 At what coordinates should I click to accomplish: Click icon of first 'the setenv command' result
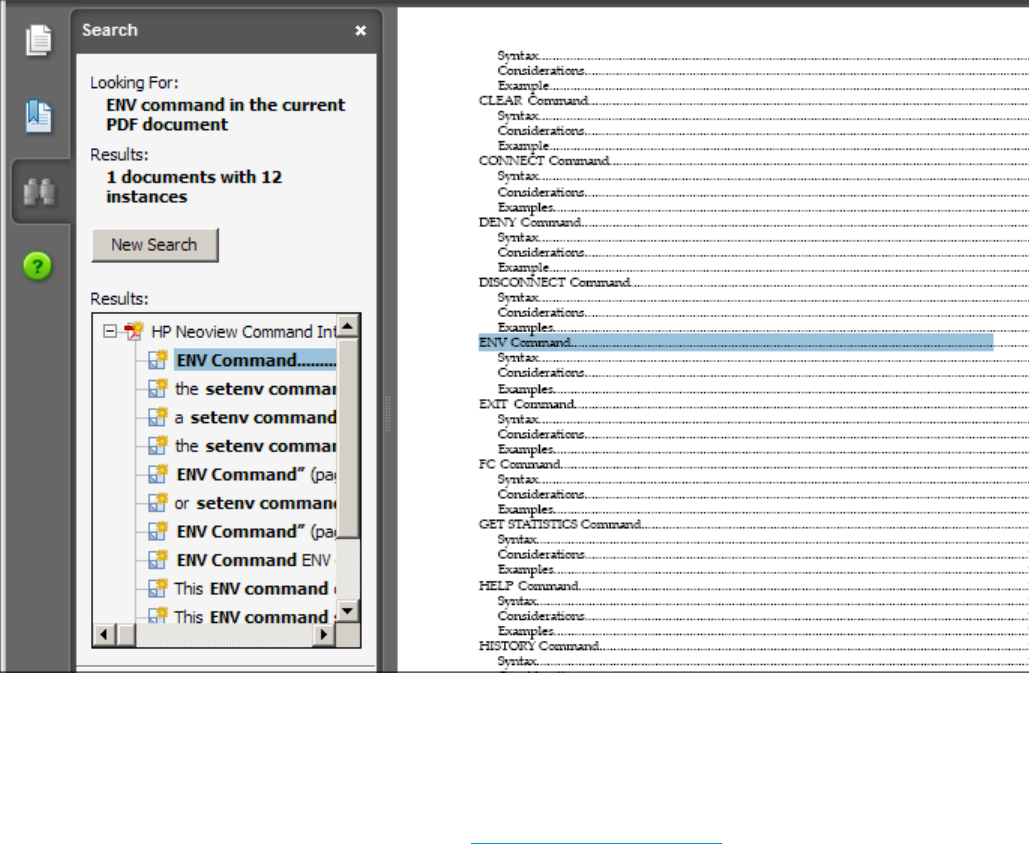[x=157, y=389]
